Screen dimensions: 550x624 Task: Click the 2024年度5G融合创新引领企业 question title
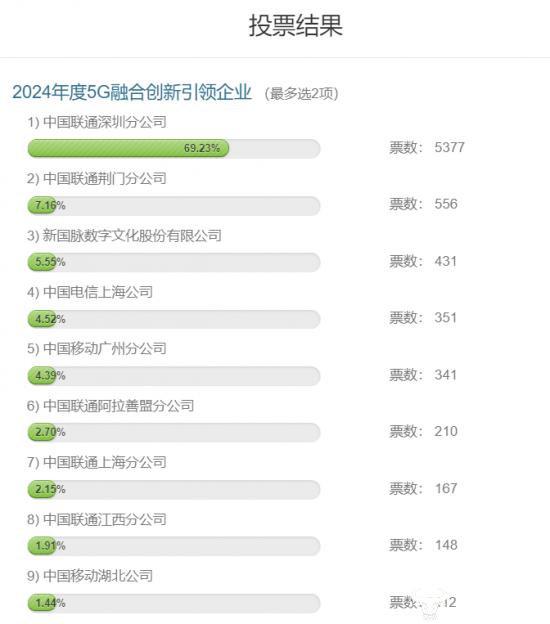[x=132, y=92]
